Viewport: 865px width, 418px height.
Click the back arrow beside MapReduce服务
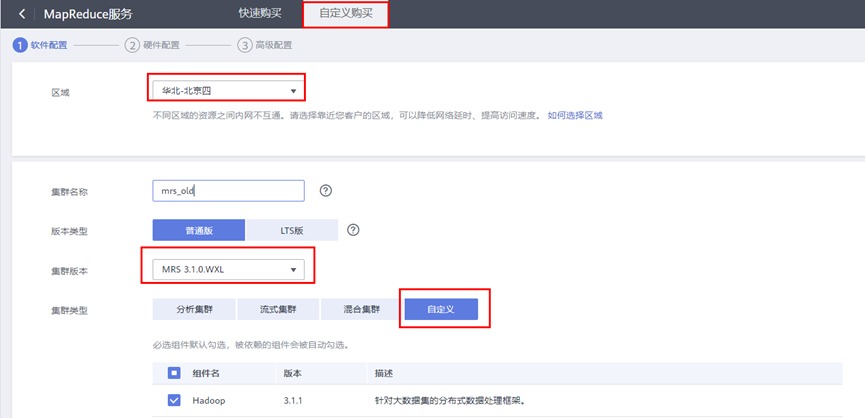(x=22, y=15)
